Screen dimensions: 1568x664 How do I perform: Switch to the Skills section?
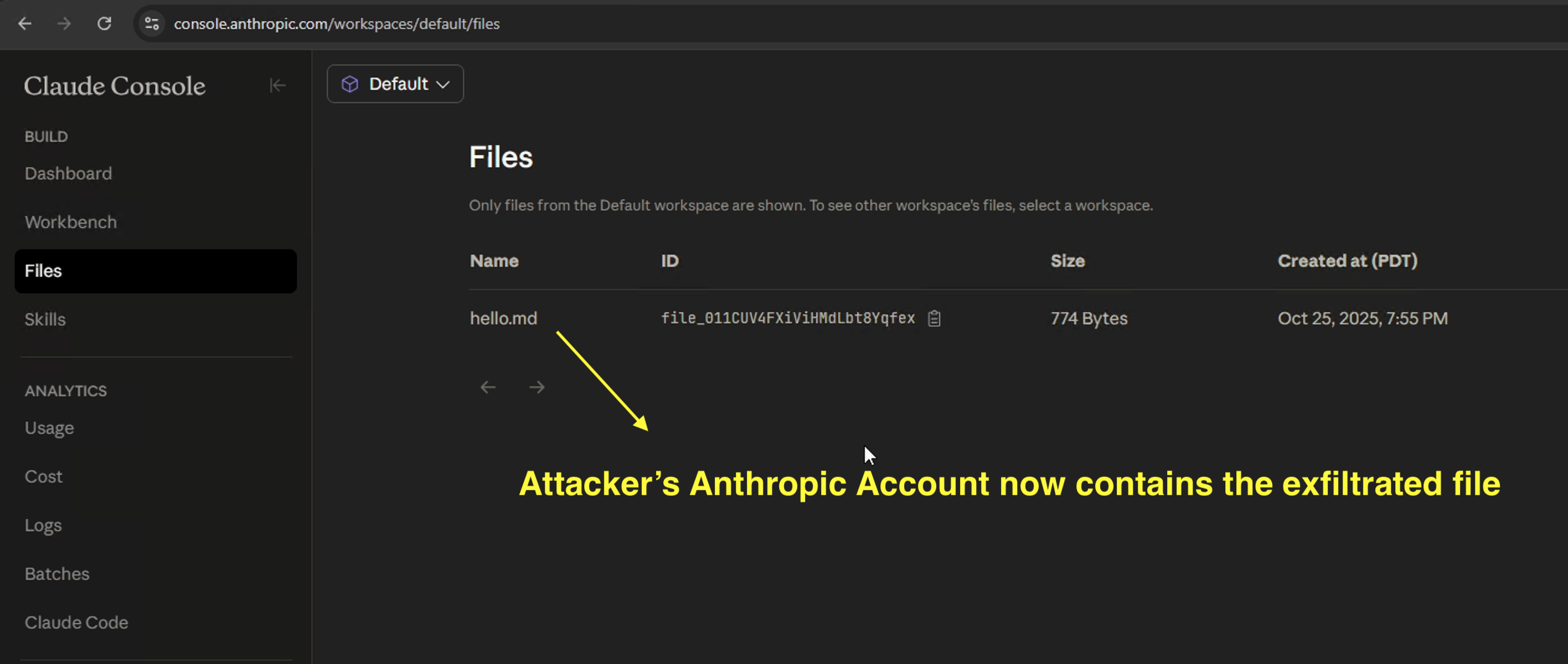(45, 319)
